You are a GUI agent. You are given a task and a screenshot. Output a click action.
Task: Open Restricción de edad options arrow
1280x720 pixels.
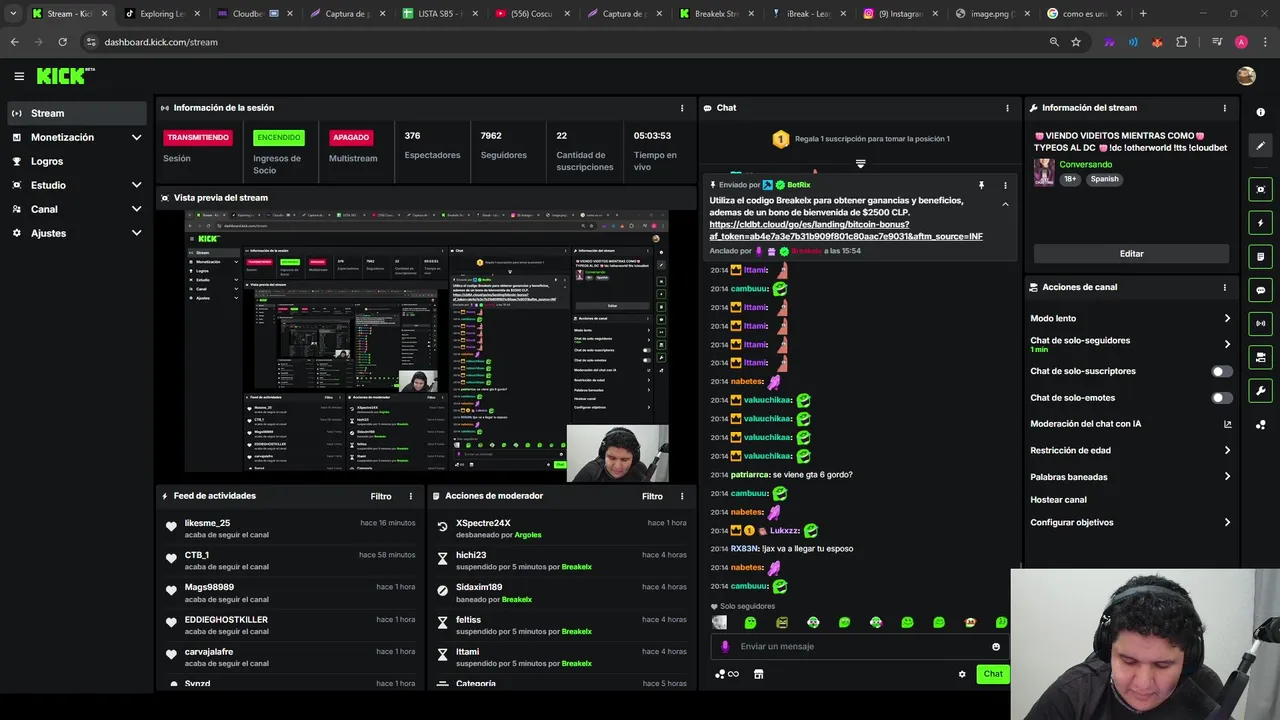1227,450
